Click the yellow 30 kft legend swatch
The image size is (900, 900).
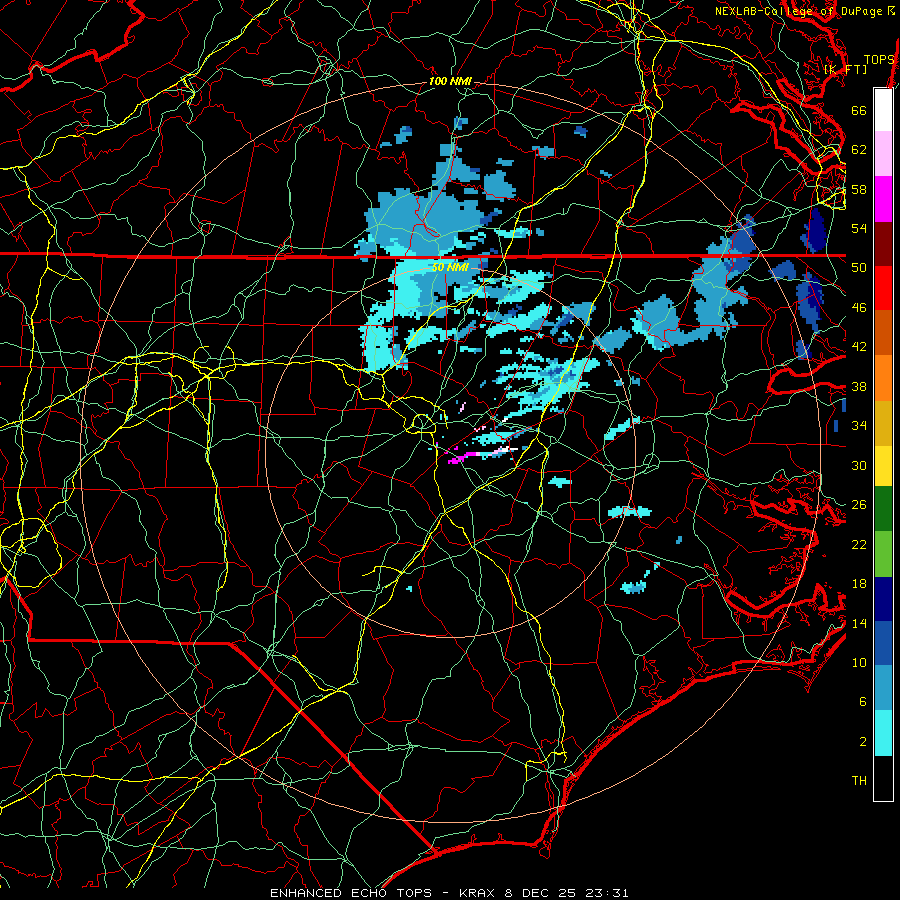coord(883,466)
